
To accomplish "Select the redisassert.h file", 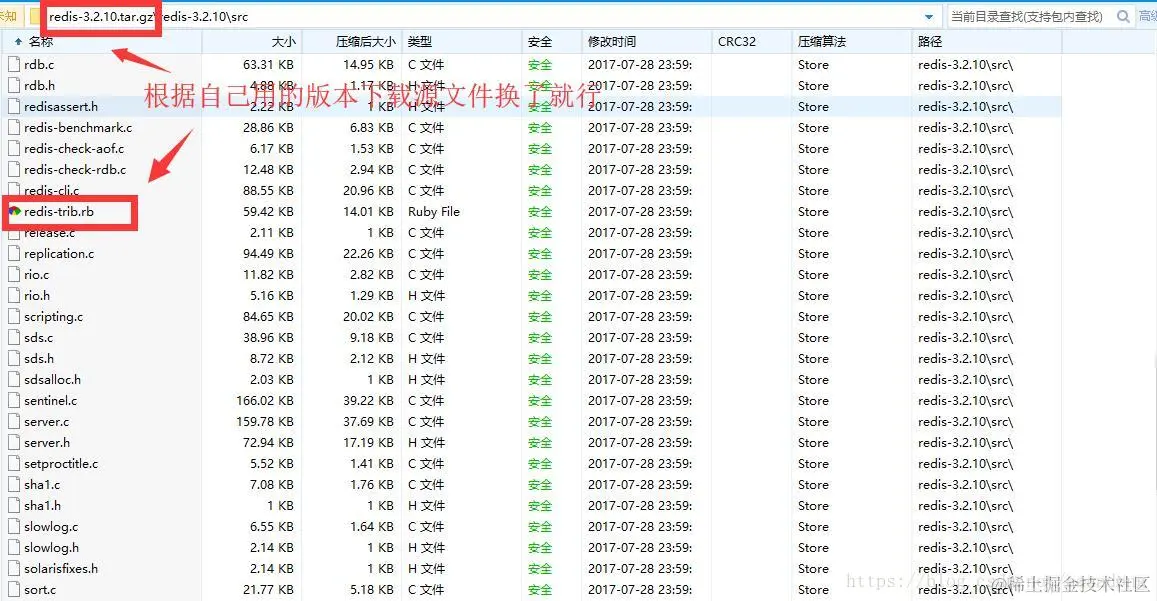I will tap(61, 106).
